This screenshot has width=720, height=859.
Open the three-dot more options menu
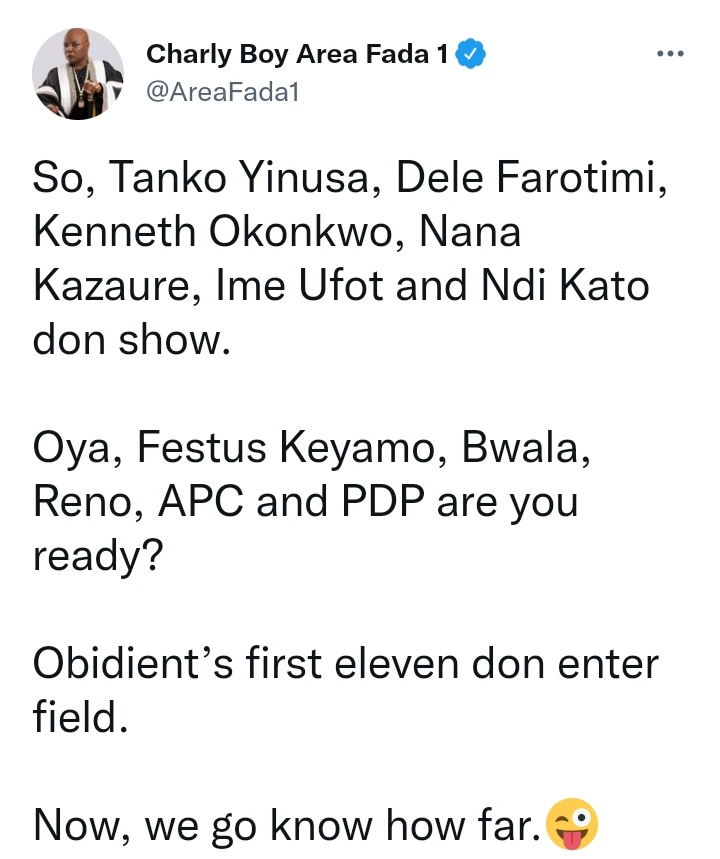point(671,54)
